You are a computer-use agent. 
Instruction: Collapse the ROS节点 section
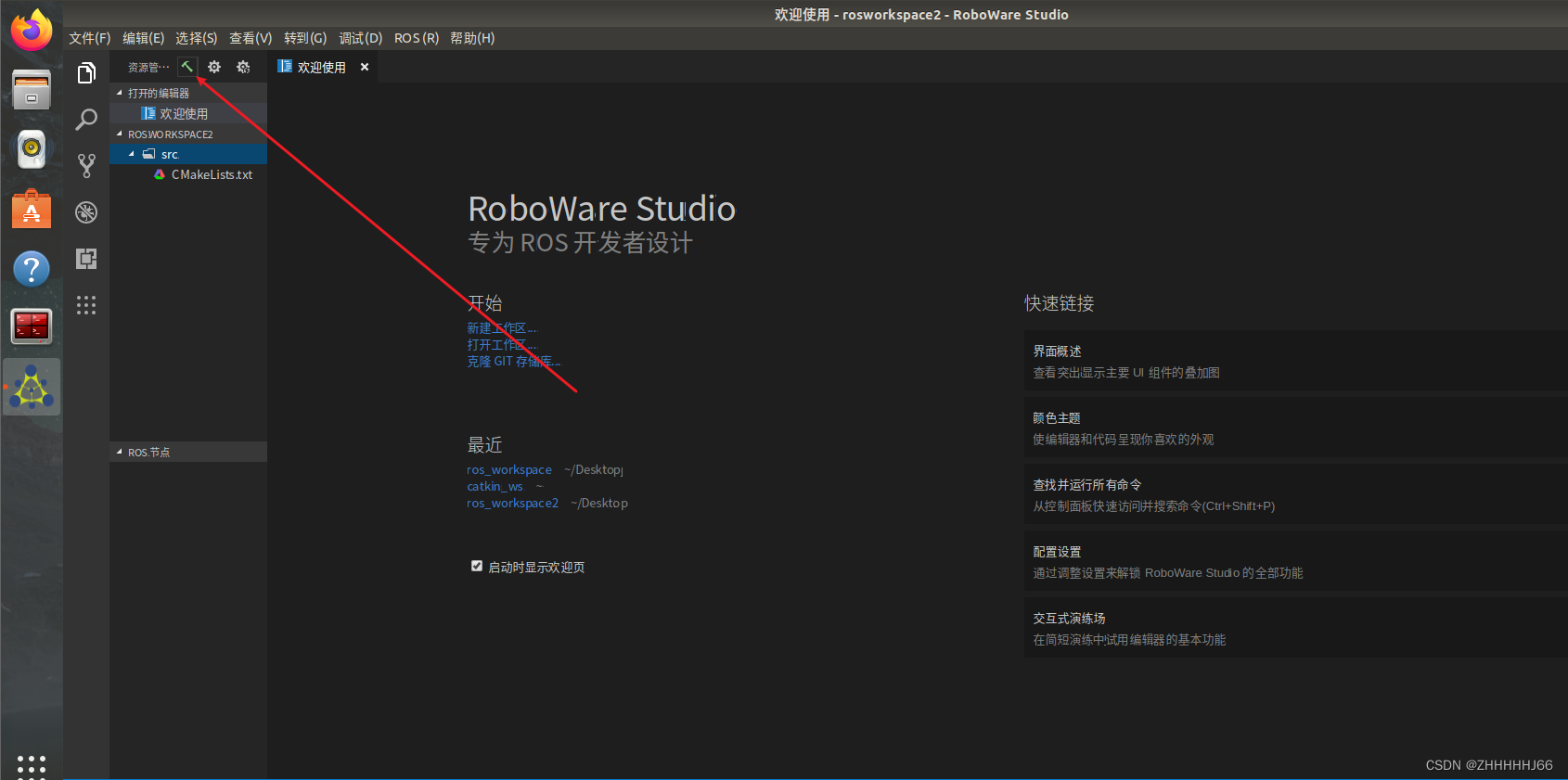tap(119, 452)
